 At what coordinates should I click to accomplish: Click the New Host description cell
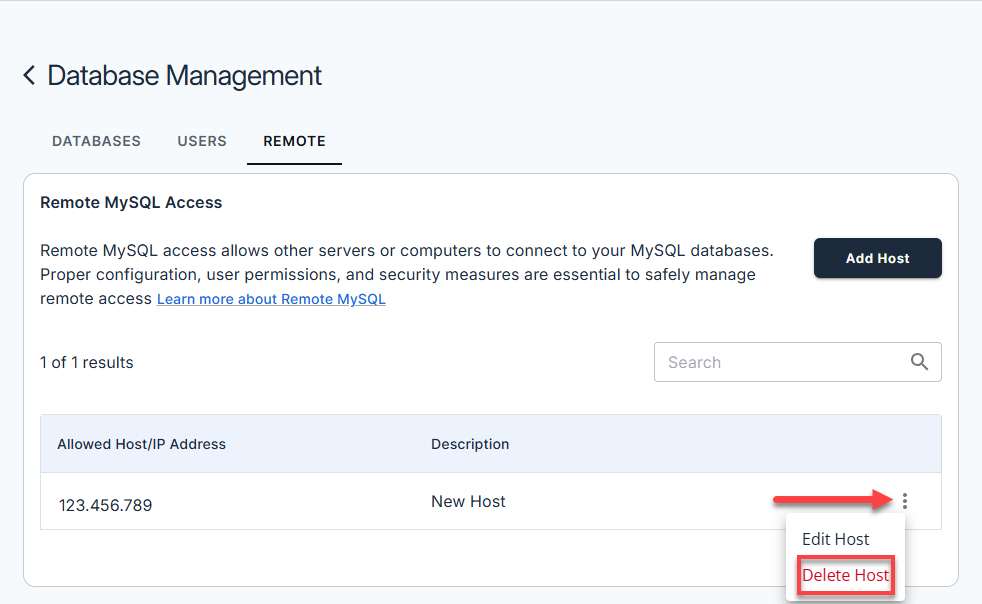[468, 502]
